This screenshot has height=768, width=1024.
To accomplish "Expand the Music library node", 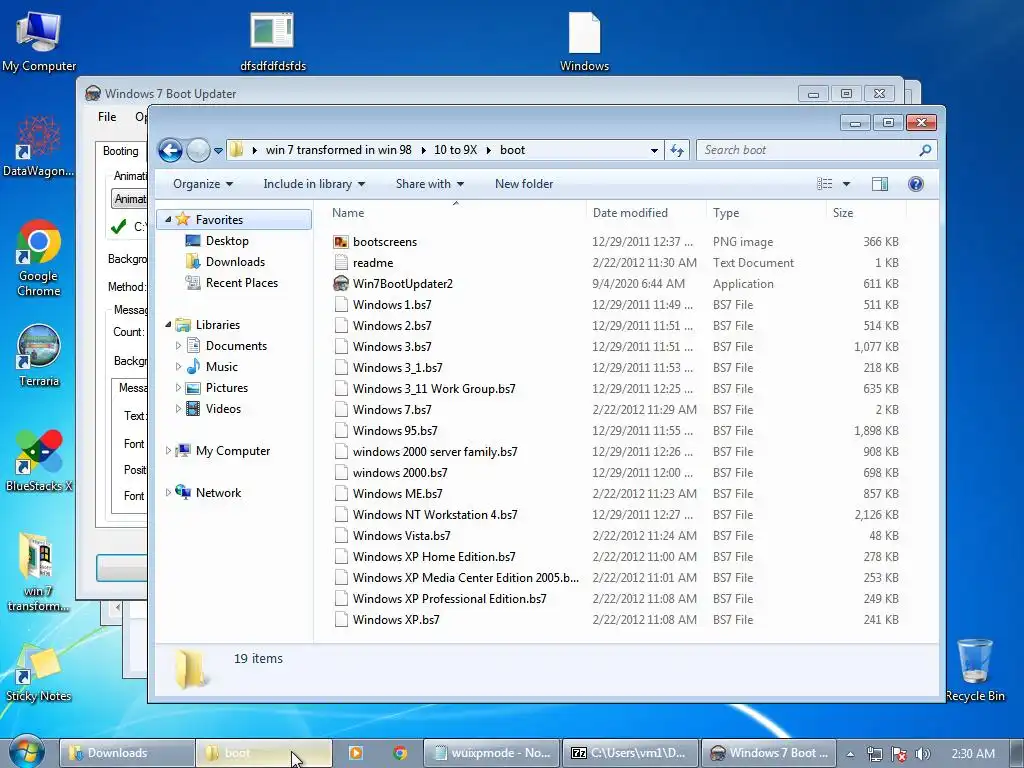I will click(178, 366).
